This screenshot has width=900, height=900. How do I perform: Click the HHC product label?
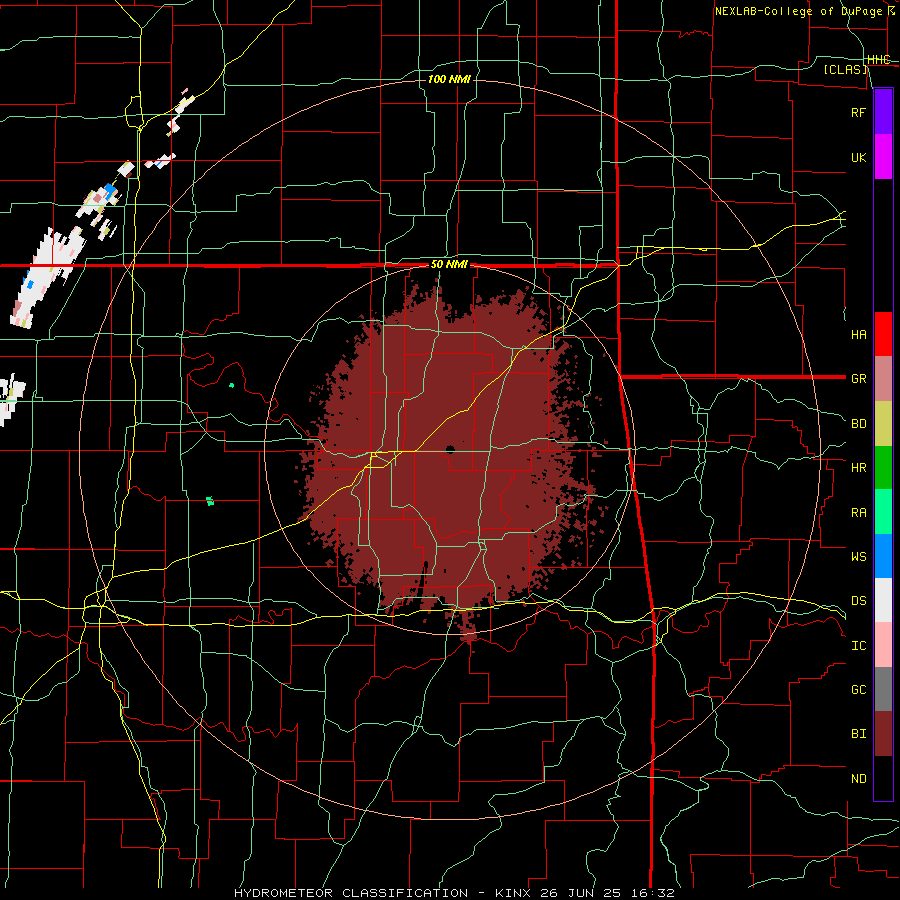point(878,60)
